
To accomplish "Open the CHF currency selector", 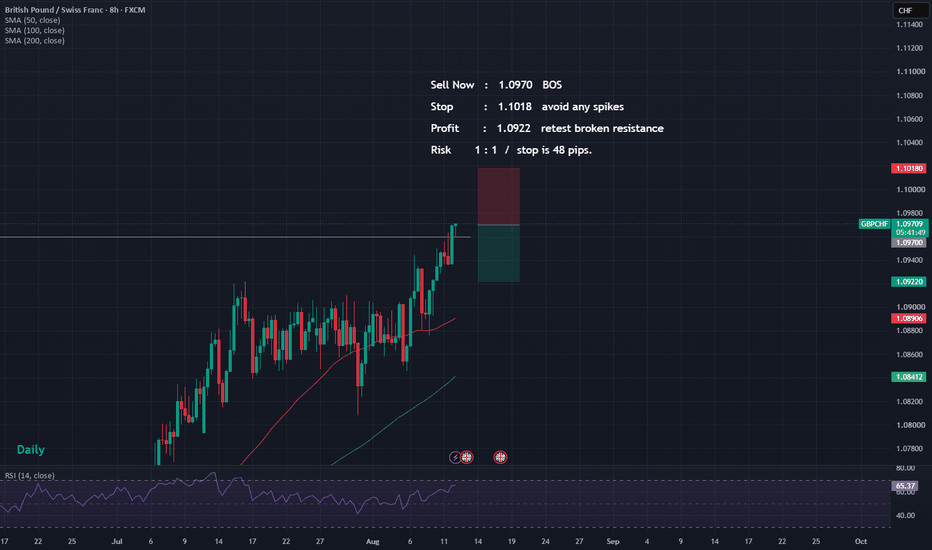I will [909, 10].
